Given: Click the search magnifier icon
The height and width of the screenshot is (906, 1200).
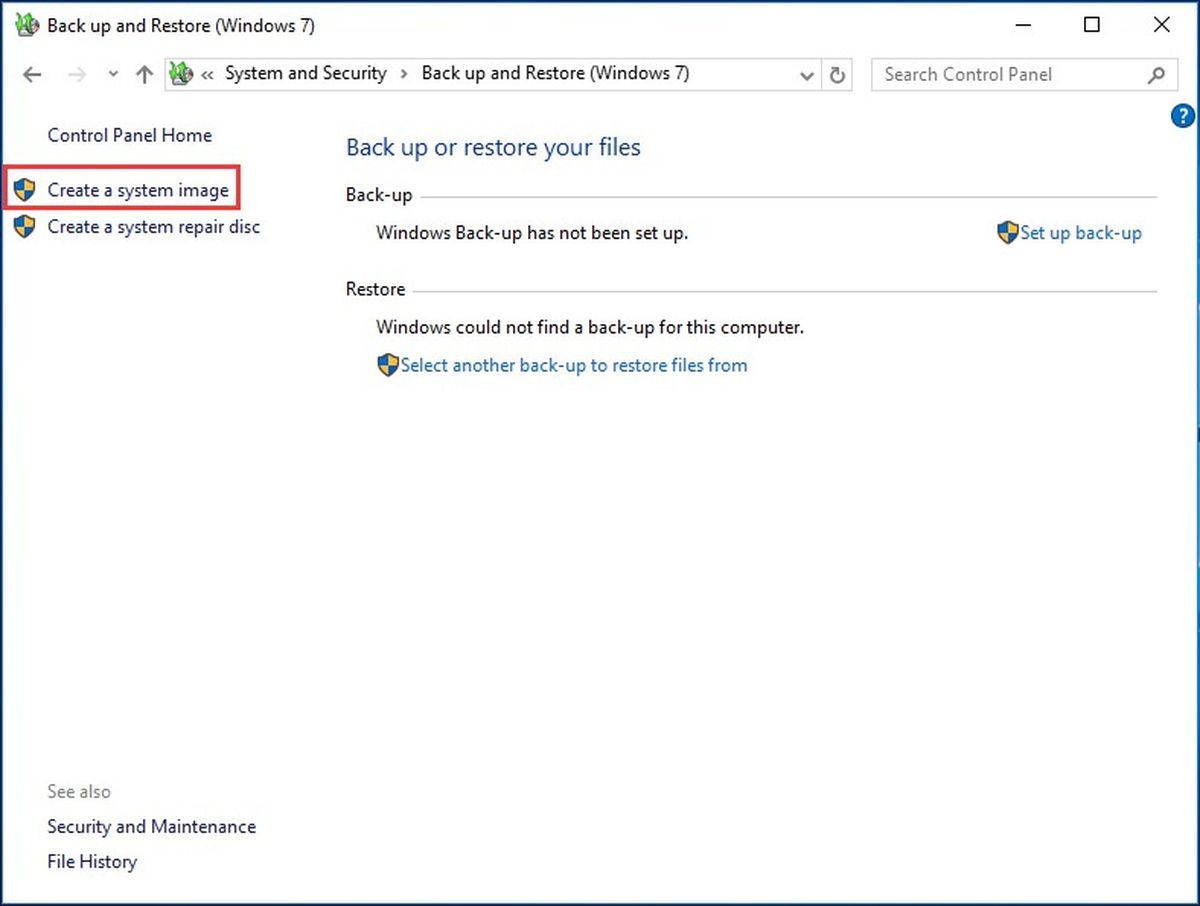Looking at the screenshot, I should pyautogui.click(x=1157, y=75).
